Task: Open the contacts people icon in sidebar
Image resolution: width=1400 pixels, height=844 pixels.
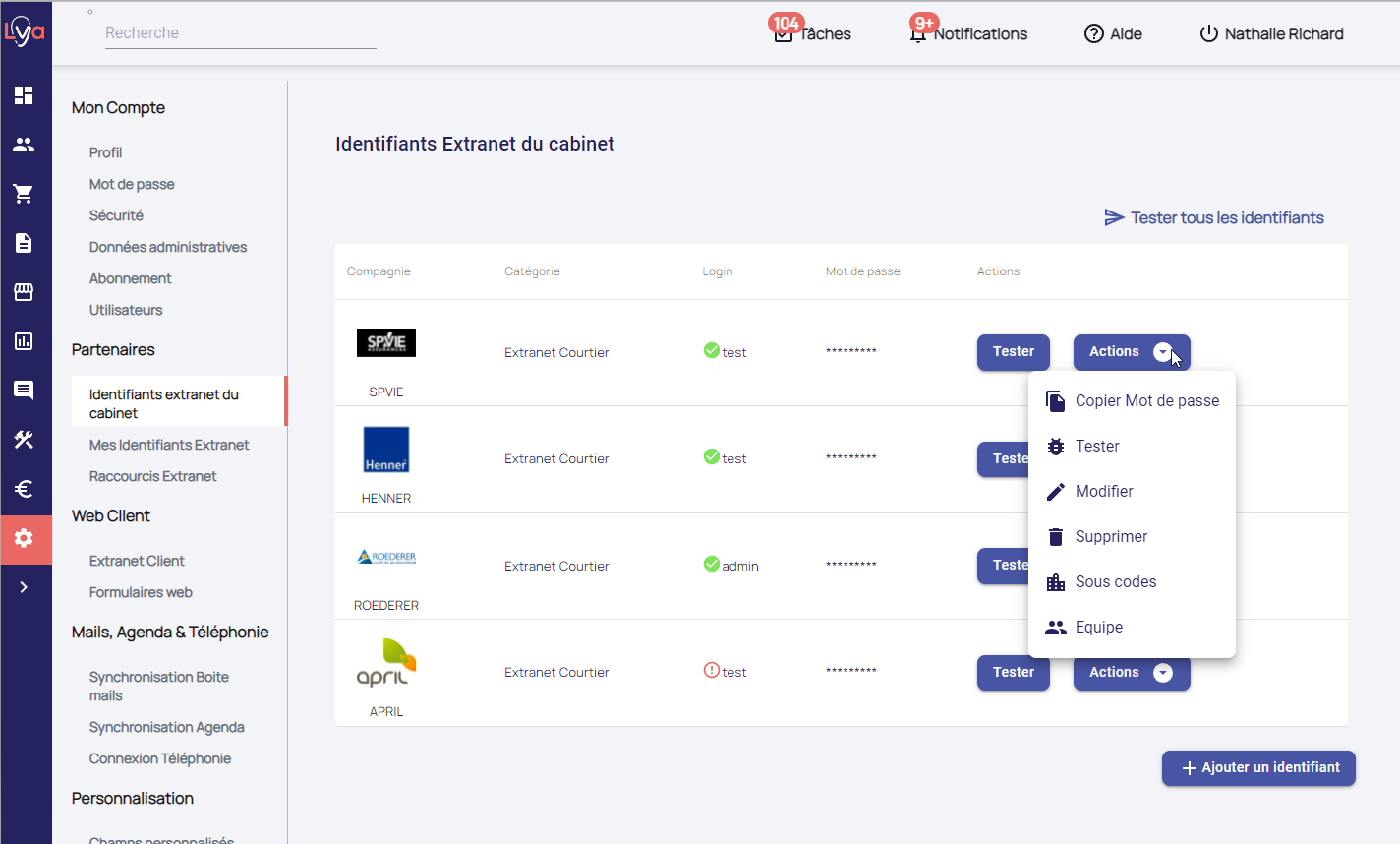Action: pyautogui.click(x=24, y=145)
